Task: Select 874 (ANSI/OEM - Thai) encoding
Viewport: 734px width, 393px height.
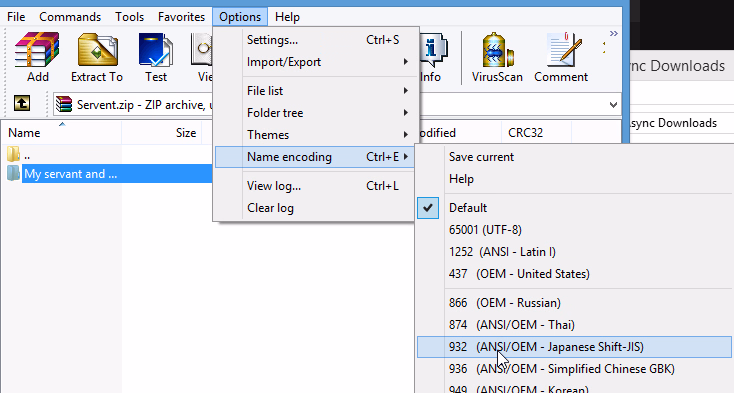Action: [574, 325]
